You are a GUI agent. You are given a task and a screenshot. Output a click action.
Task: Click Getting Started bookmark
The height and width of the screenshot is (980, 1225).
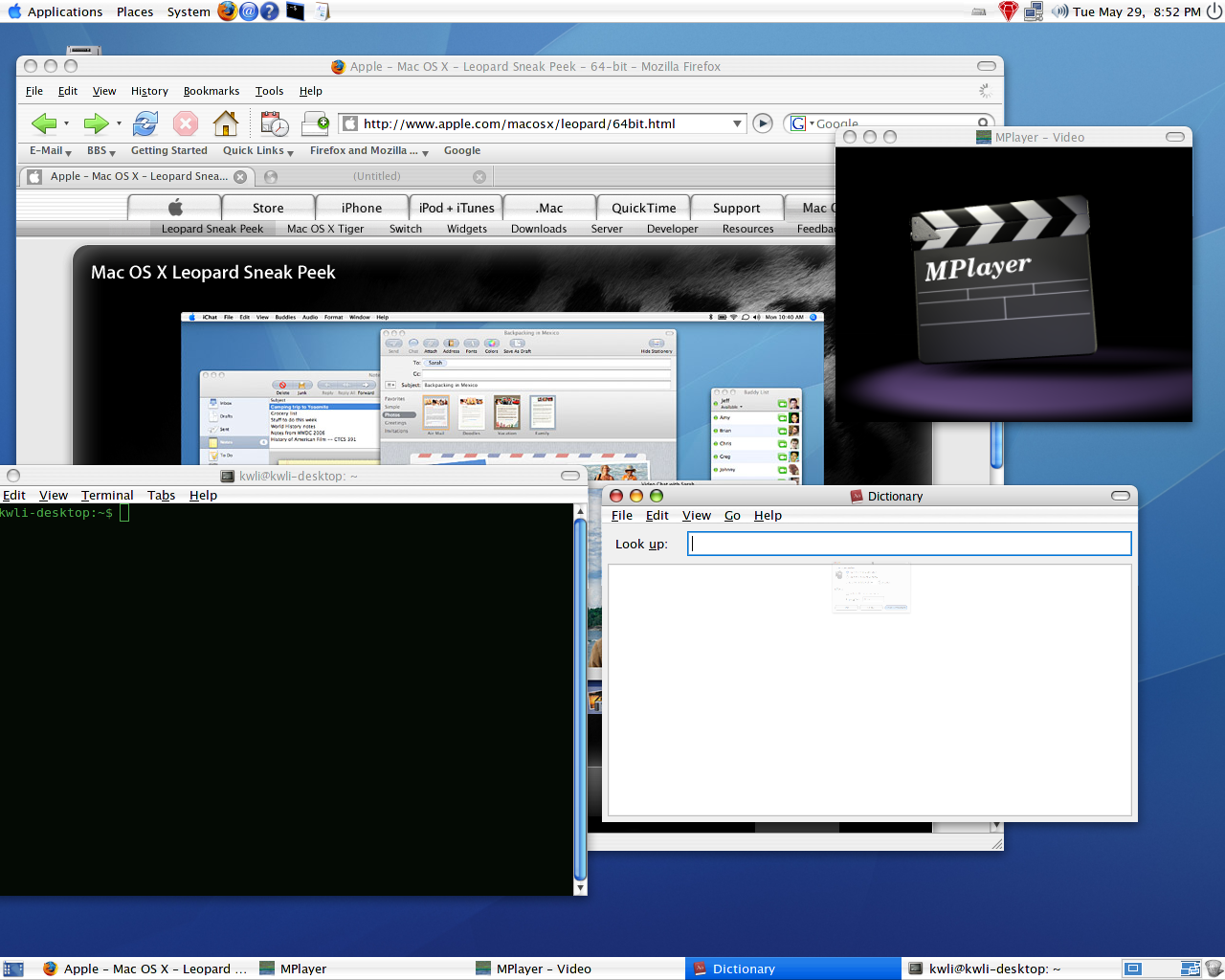[x=169, y=151]
